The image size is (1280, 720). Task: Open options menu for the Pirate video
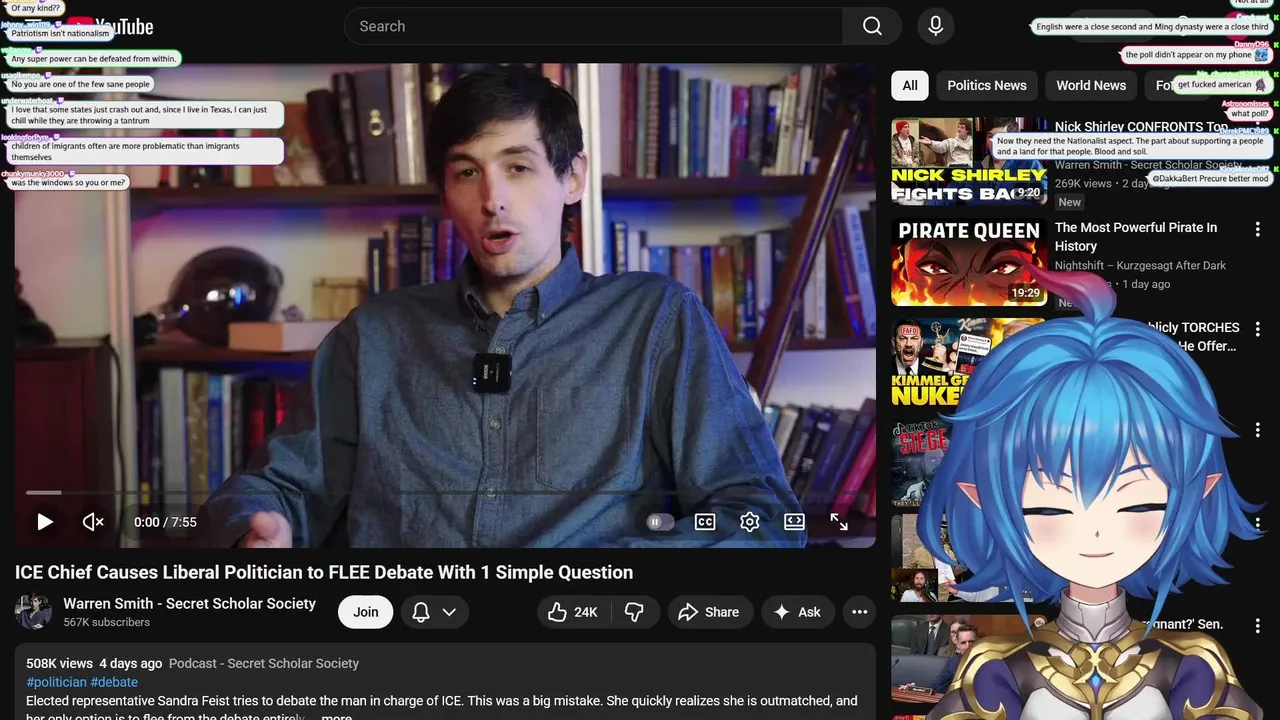[1258, 229]
